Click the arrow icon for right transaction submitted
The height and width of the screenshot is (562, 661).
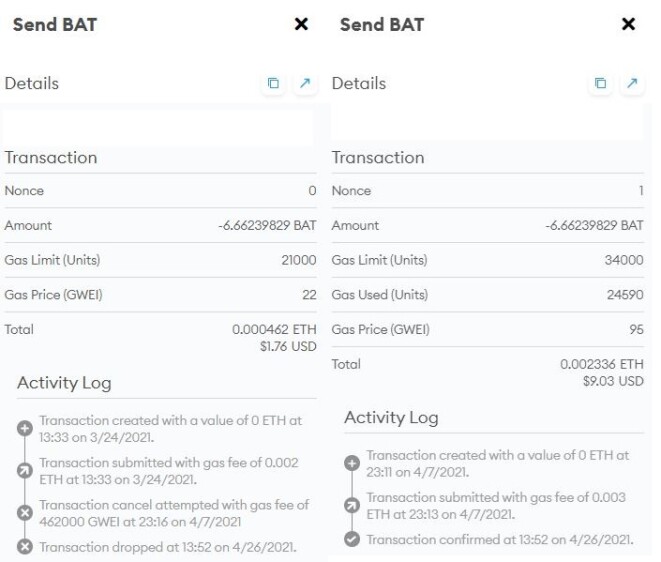coord(352,505)
